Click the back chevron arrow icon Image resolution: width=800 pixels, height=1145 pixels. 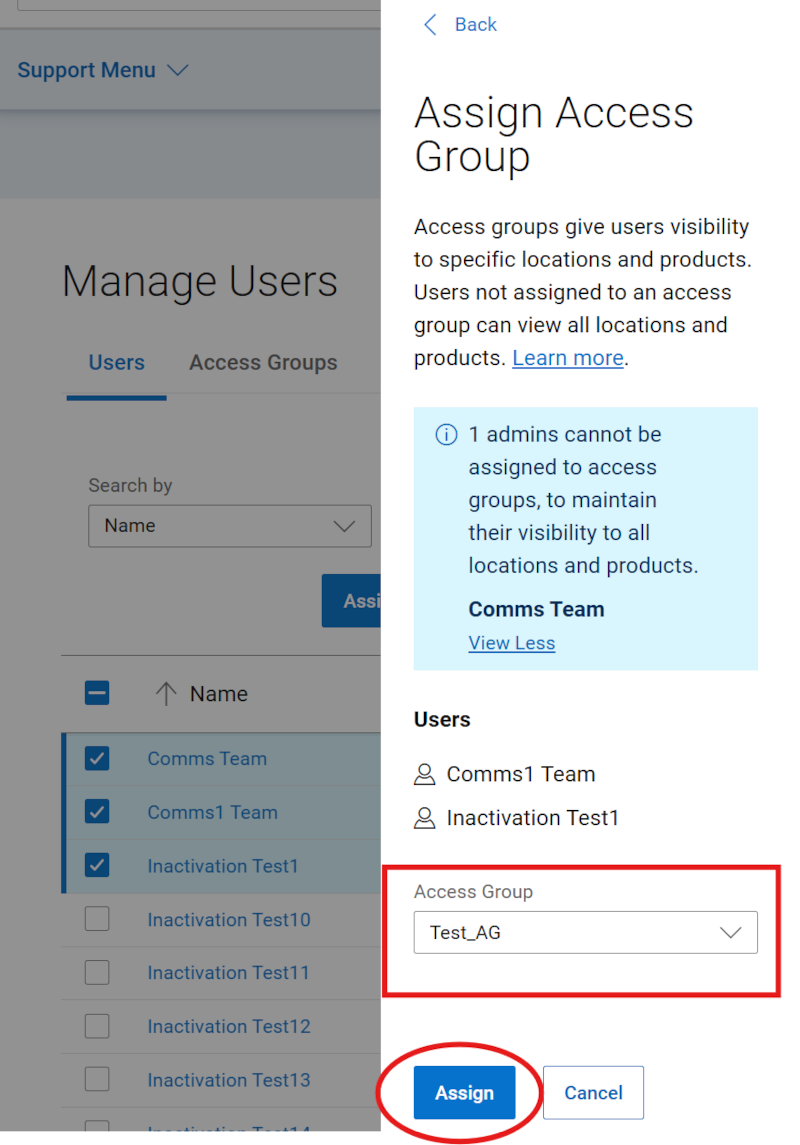tap(430, 24)
